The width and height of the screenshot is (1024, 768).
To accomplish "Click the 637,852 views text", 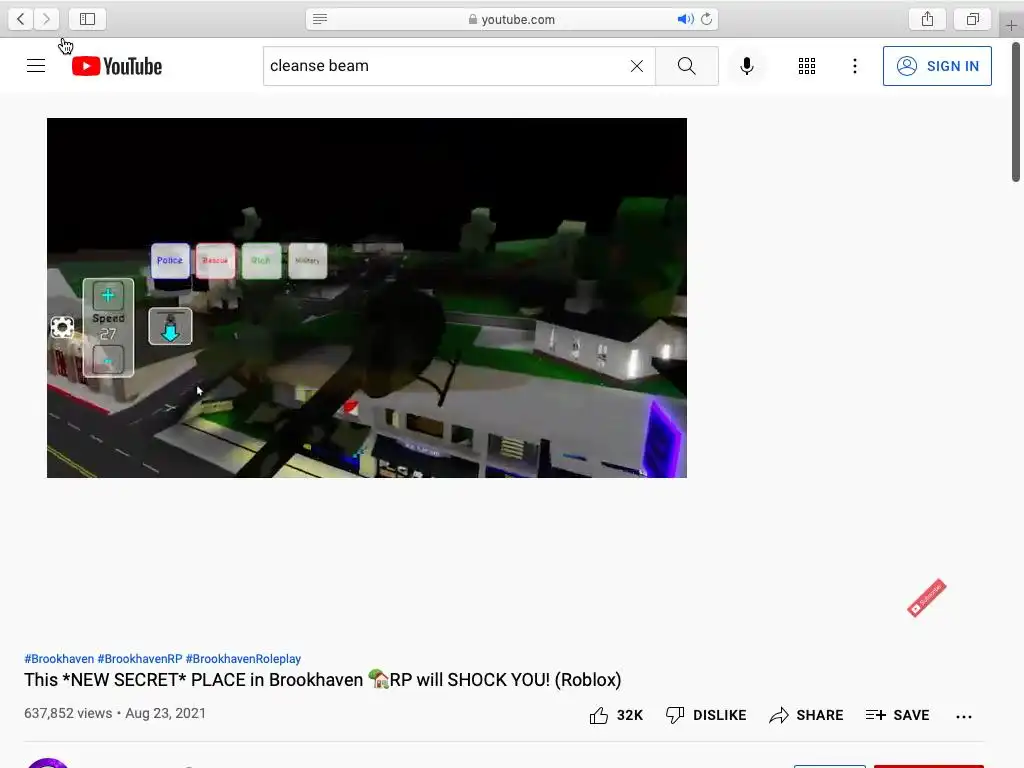I will [68, 713].
